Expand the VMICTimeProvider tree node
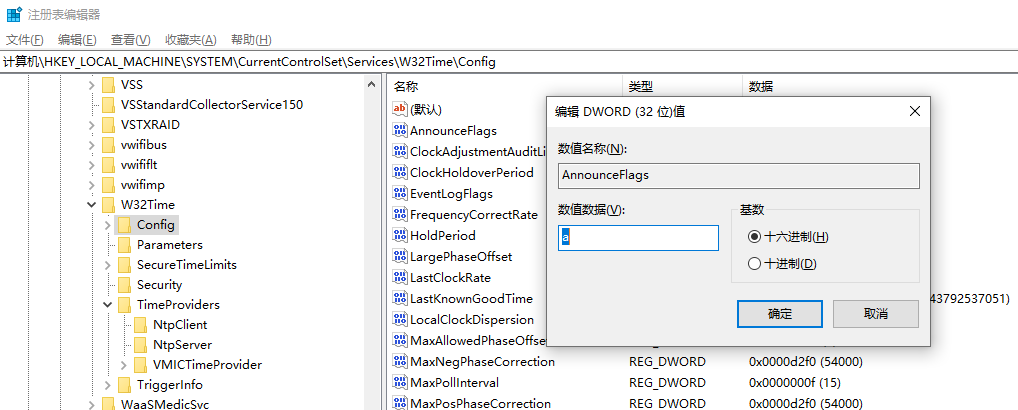Image resolution: width=1018 pixels, height=410 pixels. 123,365
